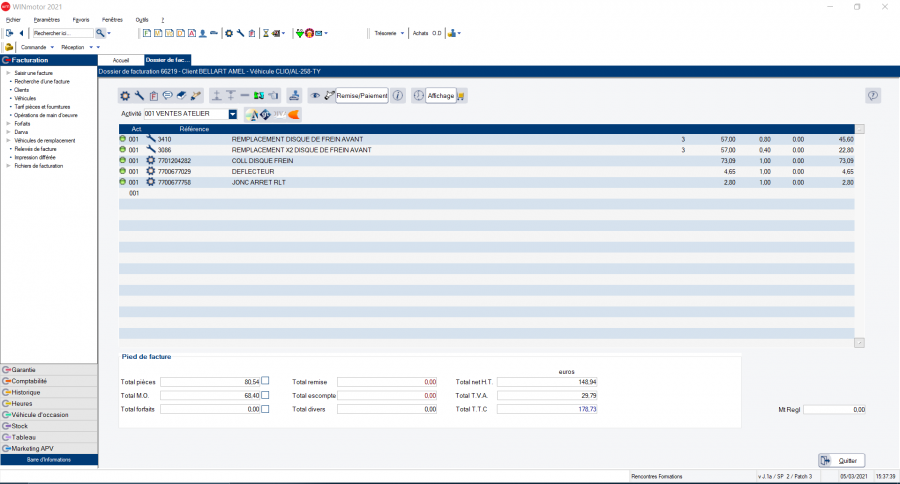The width and height of the screenshot is (900, 484).
Task: Click the book icon in dossier toolbar
Action: coord(181,96)
